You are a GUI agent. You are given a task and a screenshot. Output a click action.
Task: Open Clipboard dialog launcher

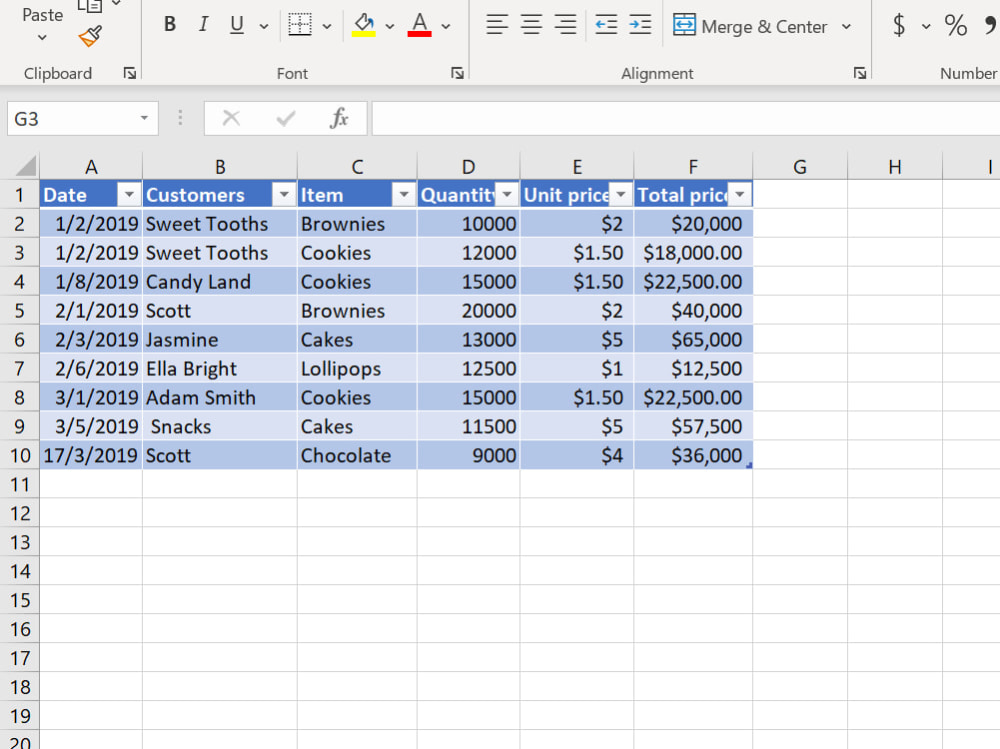pyautogui.click(x=130, y=73)
